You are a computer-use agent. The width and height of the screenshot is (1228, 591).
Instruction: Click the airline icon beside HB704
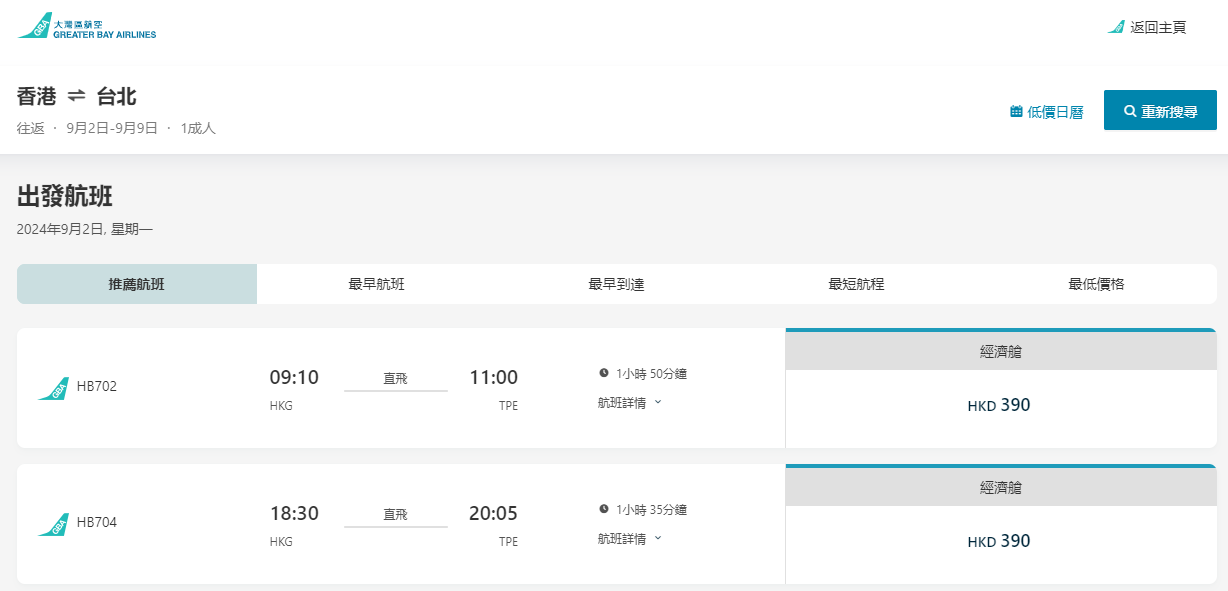53,524
